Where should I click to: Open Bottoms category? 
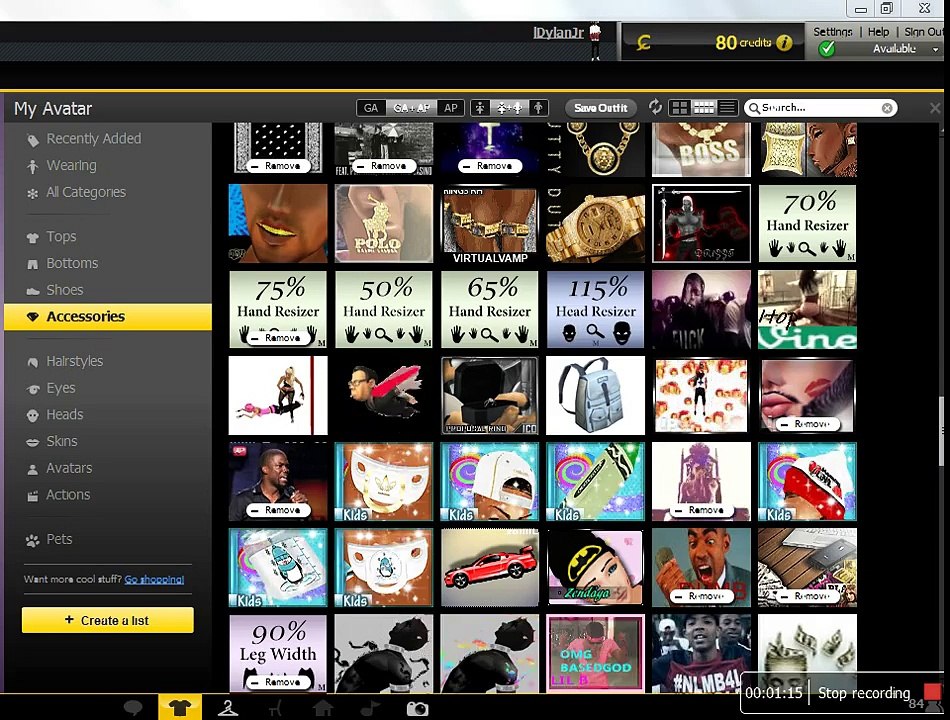[71, 263]
